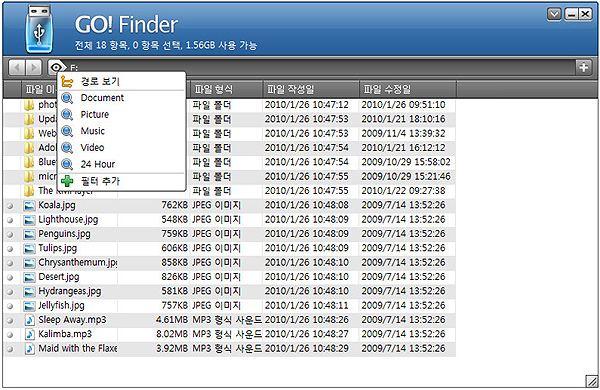Click the 2009/11/4 13:39:32 modified date
The image size is (600, 390).
tap(403, 134)
